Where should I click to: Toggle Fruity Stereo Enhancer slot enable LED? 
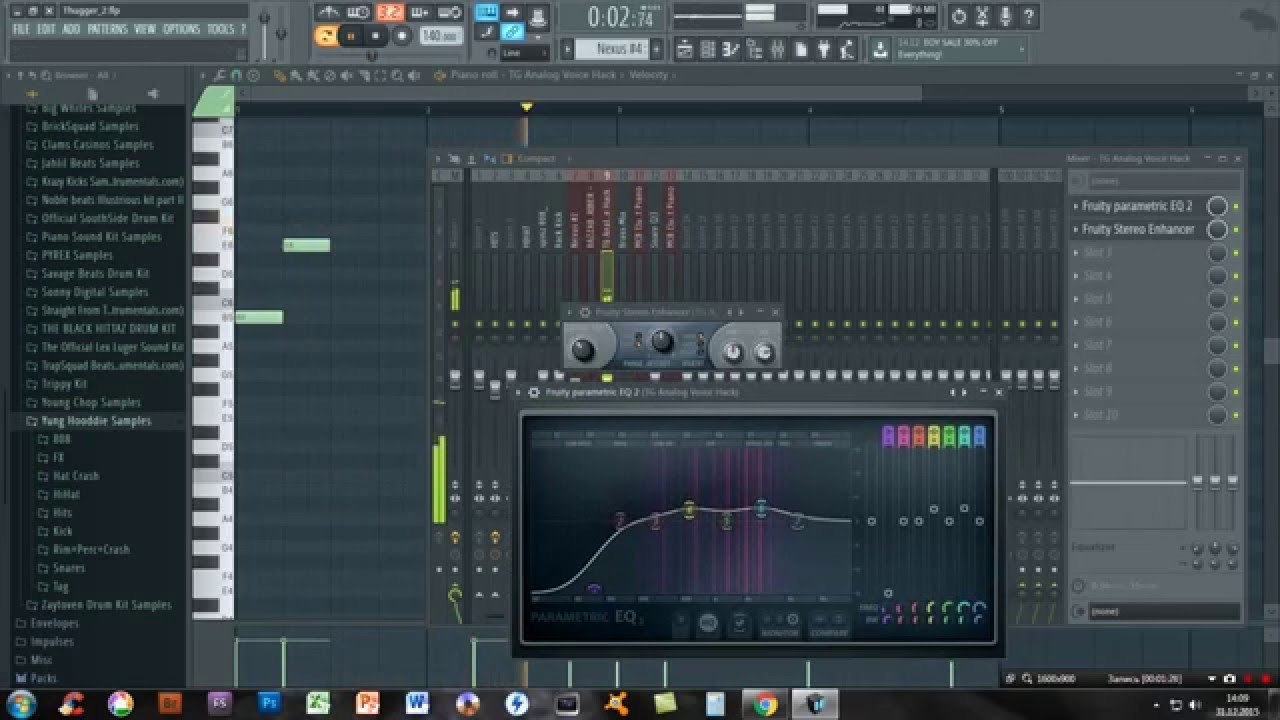click(1236, 229)
